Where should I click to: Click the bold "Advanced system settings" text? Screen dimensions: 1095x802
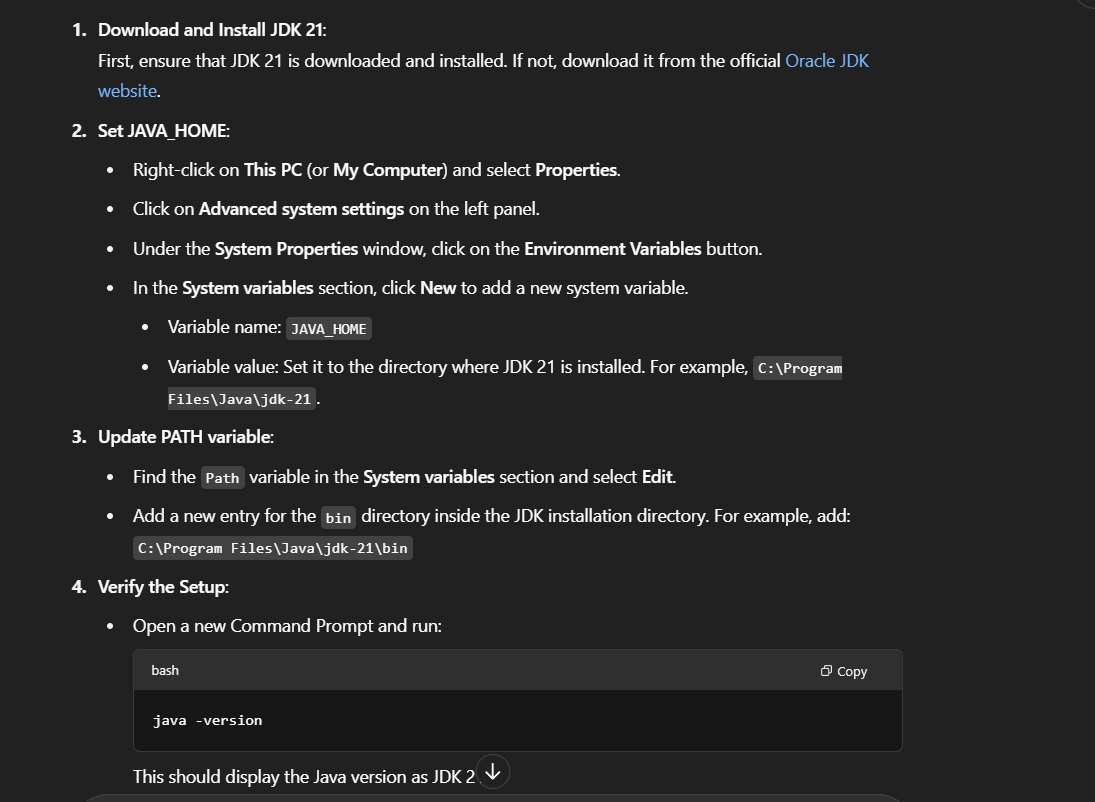click(x=302, y=209)
